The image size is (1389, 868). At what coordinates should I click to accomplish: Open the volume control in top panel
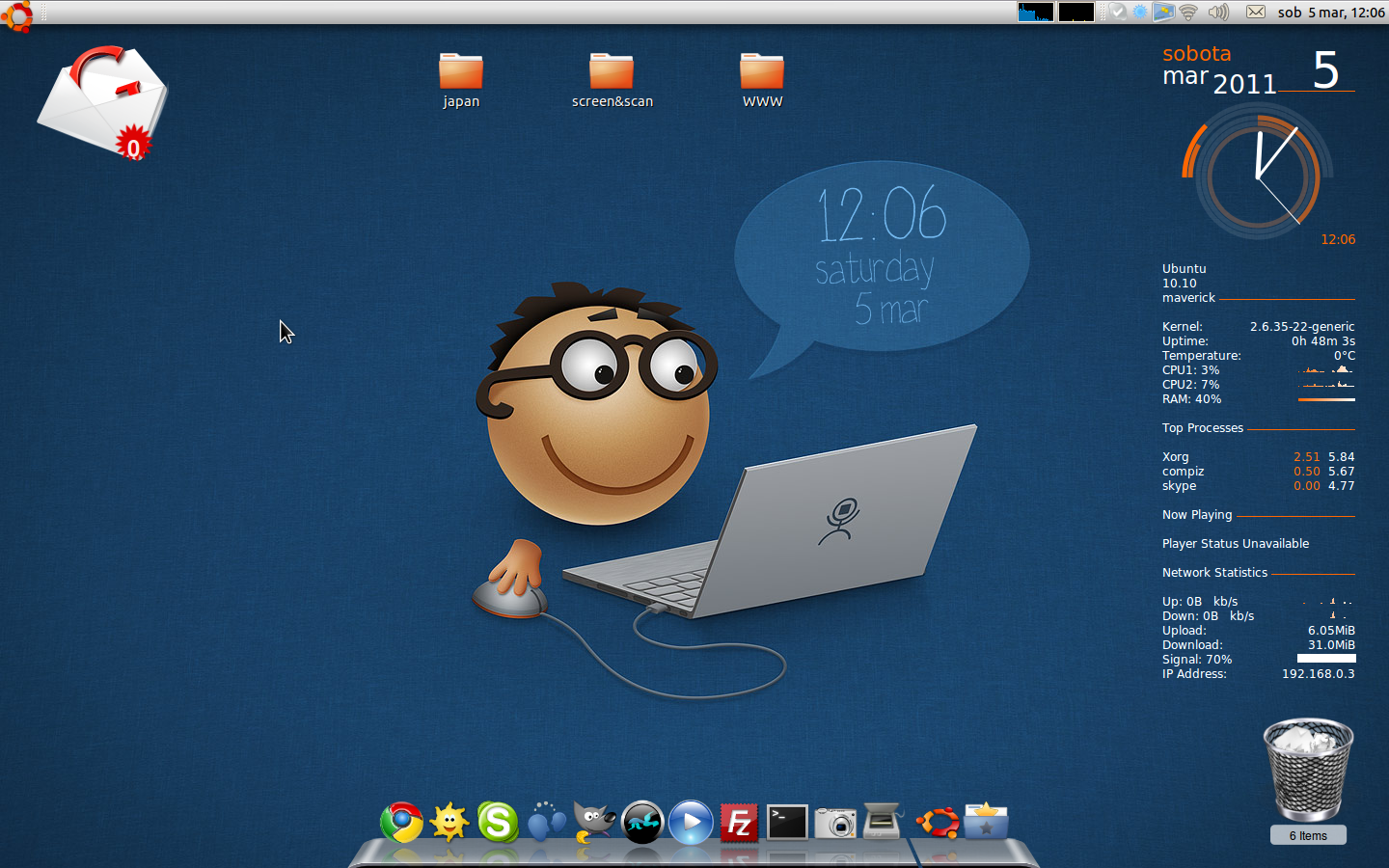(1218, 13)
